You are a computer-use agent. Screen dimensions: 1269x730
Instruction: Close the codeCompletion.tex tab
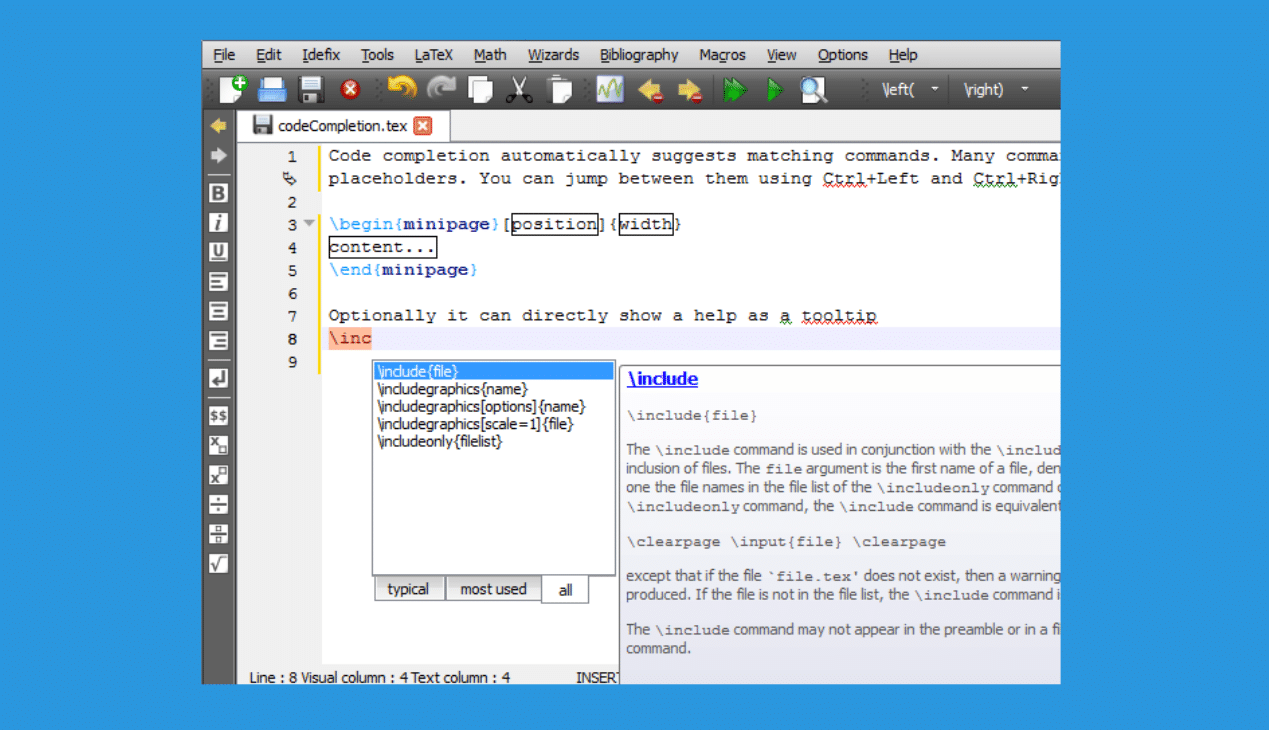coord(423,126)
